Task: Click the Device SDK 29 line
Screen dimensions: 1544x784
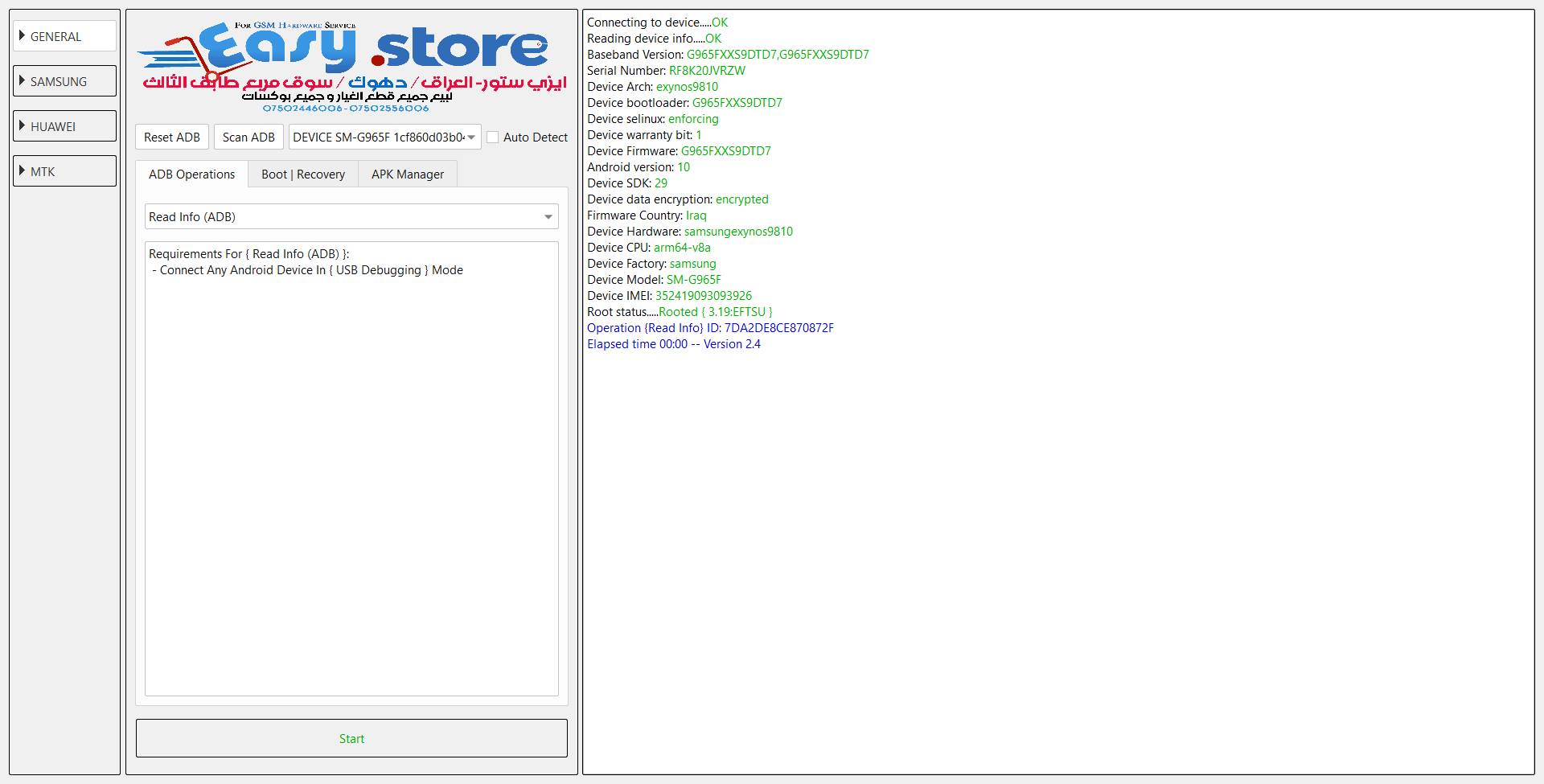Action: coord(627,183)
